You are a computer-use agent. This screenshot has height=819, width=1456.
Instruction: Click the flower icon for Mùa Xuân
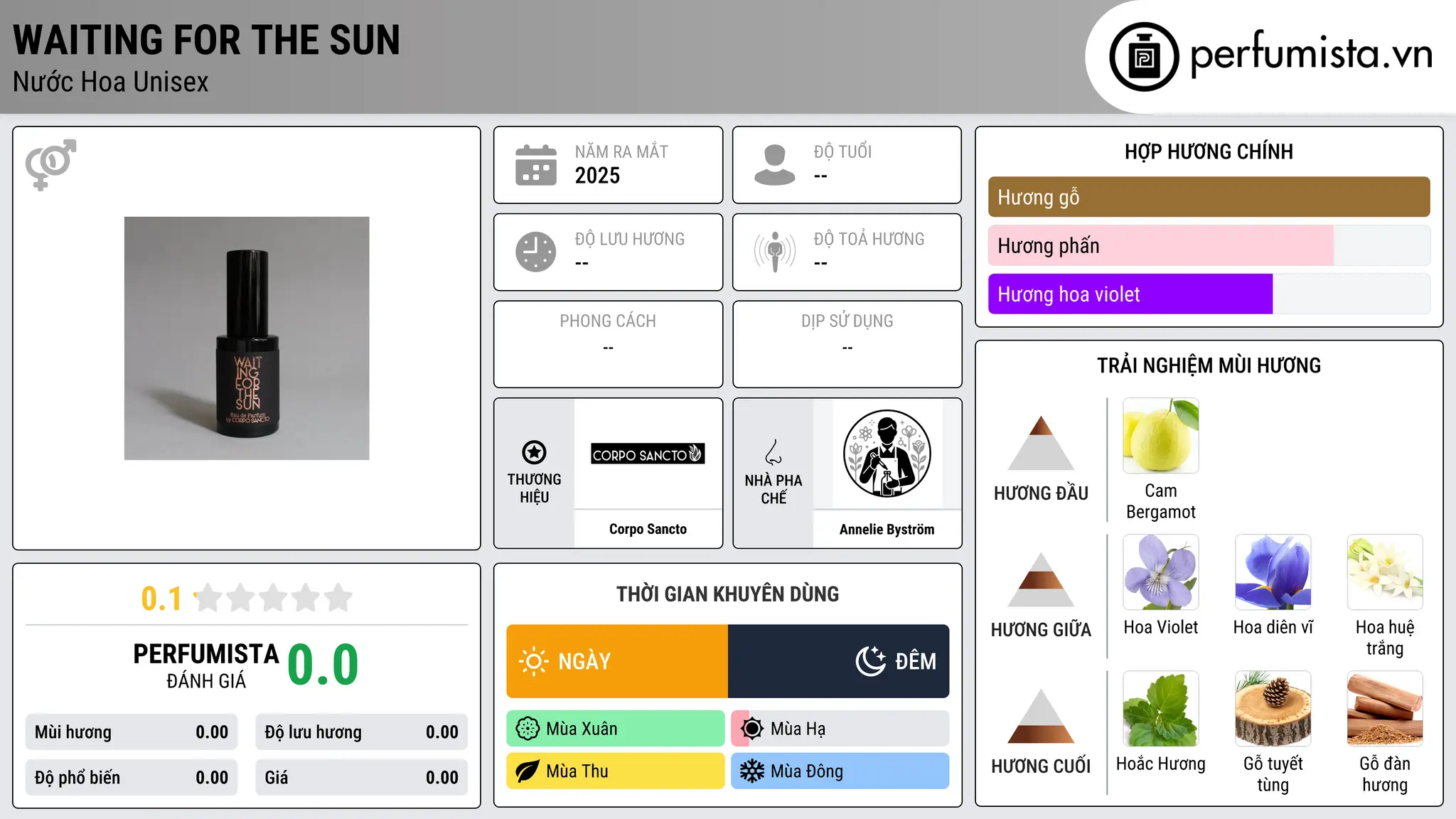point(528,729)
